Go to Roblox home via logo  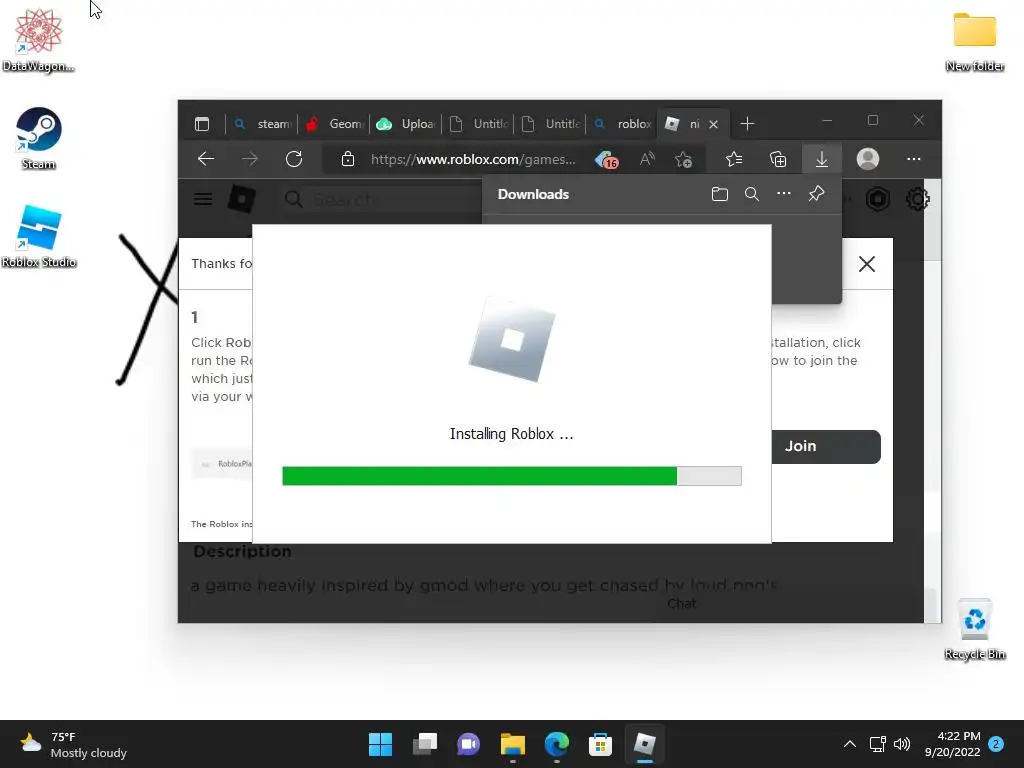coord(241,199)
